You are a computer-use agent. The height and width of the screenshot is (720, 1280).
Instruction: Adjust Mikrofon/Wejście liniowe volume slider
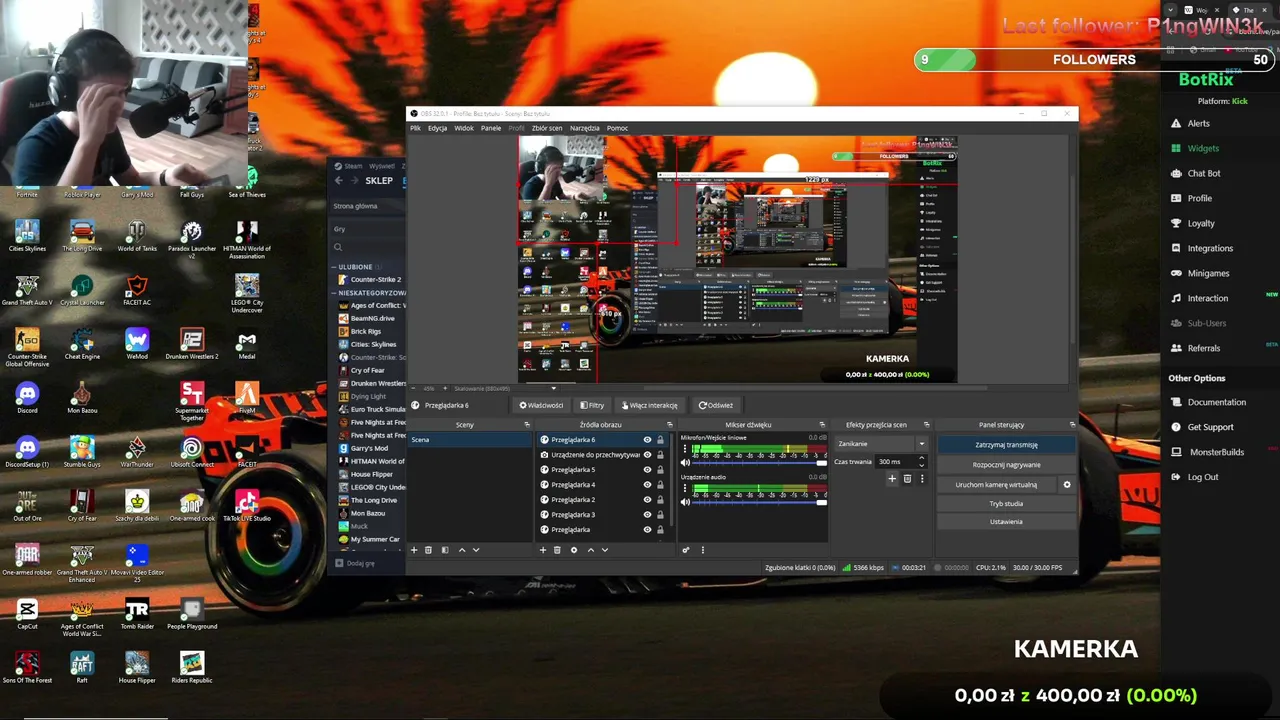click(760, 463)
